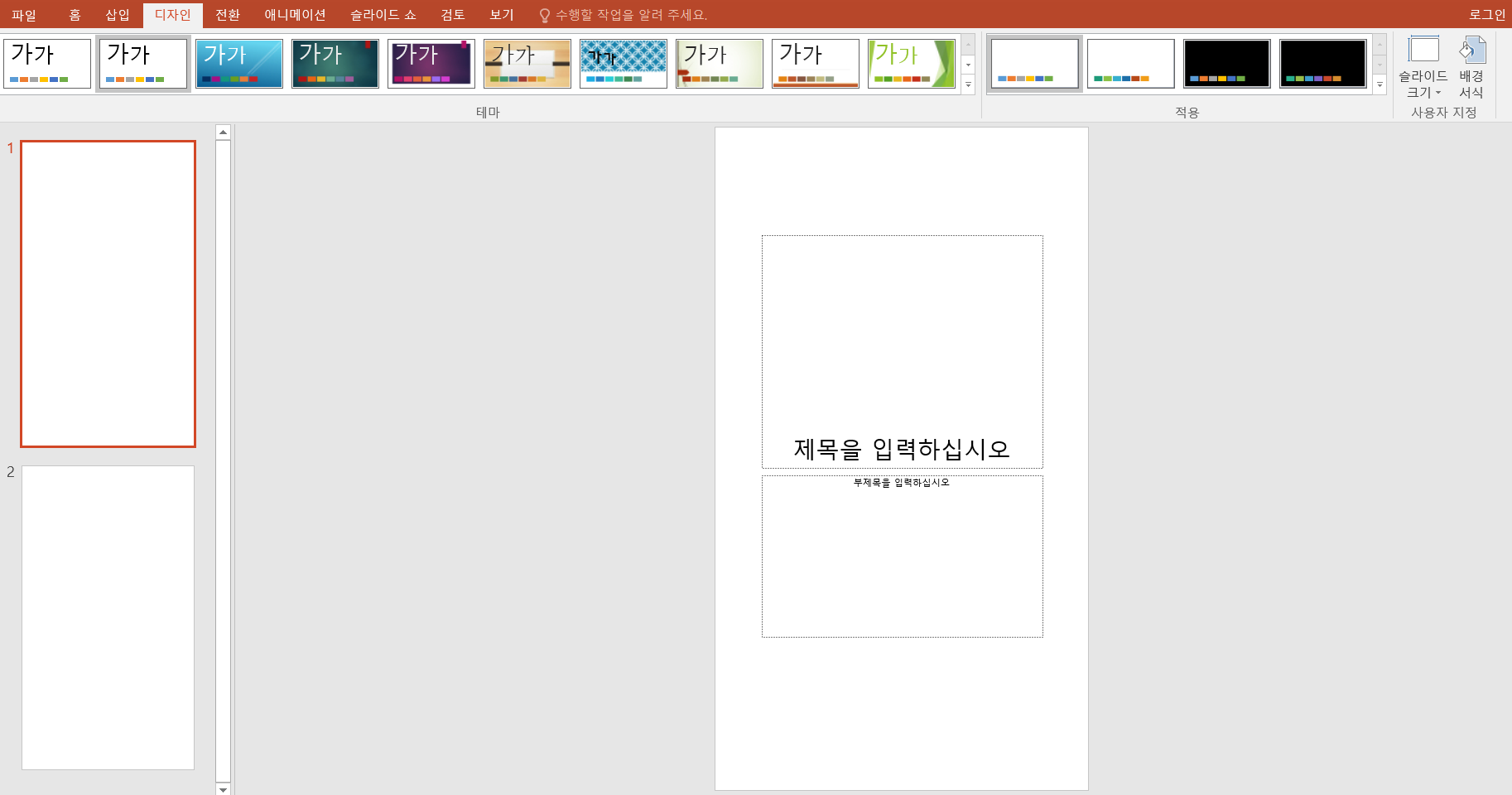Move down one row in variants gallery
Viewport: 1512px width, 795px height.
(1380, 65)
